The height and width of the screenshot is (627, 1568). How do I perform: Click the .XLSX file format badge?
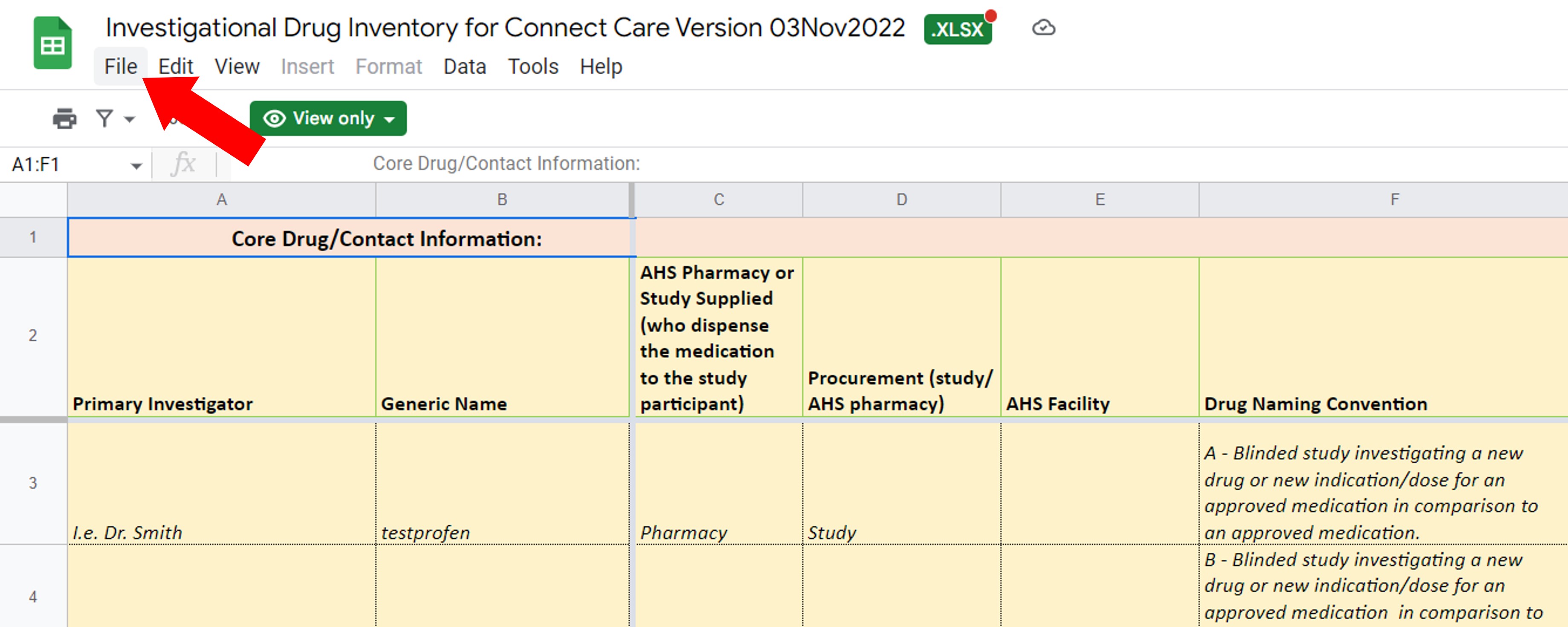[958, 29]
